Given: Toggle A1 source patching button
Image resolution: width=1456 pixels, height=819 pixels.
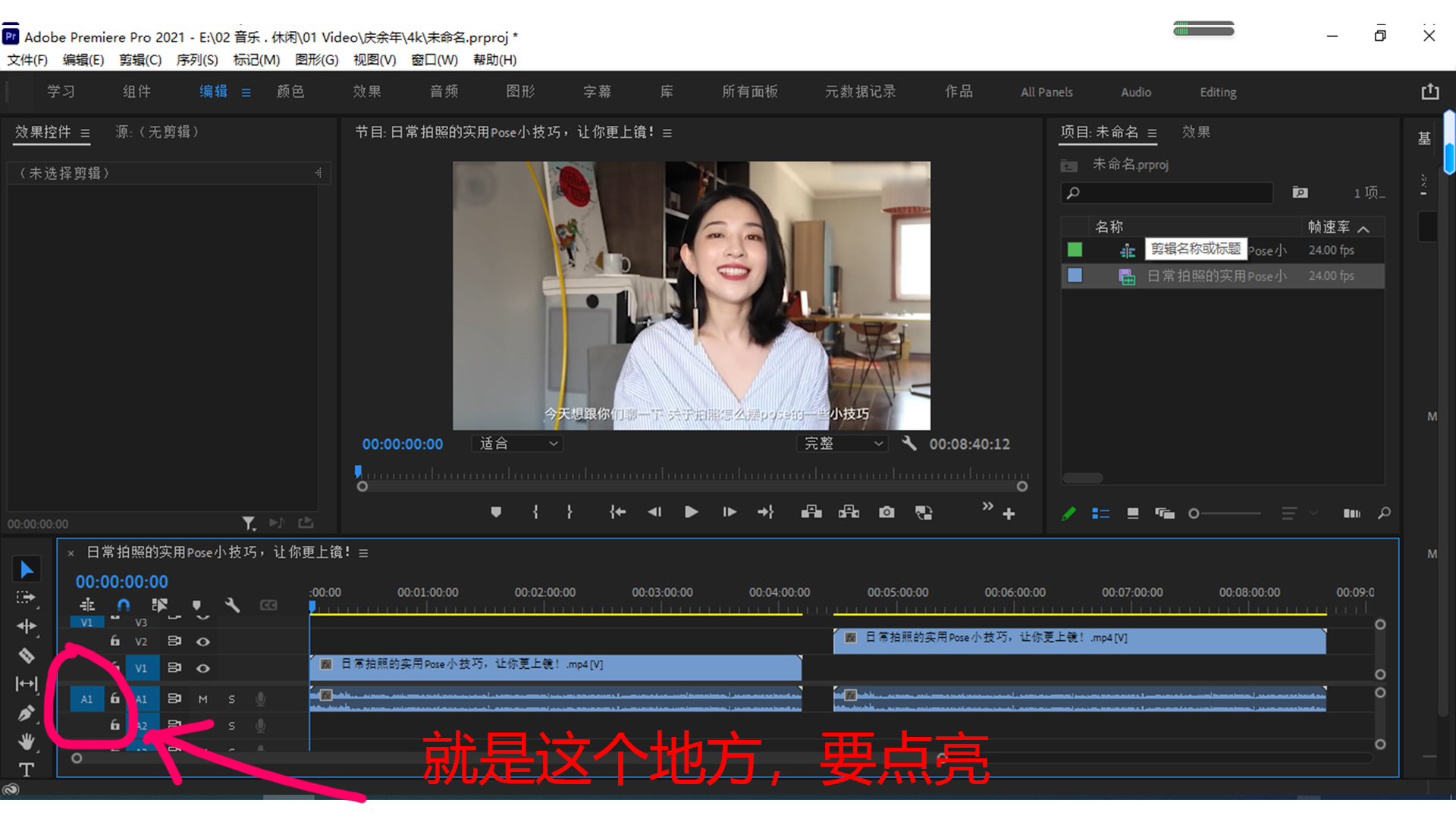Looking at the screenshot, I should pos(86,699).
